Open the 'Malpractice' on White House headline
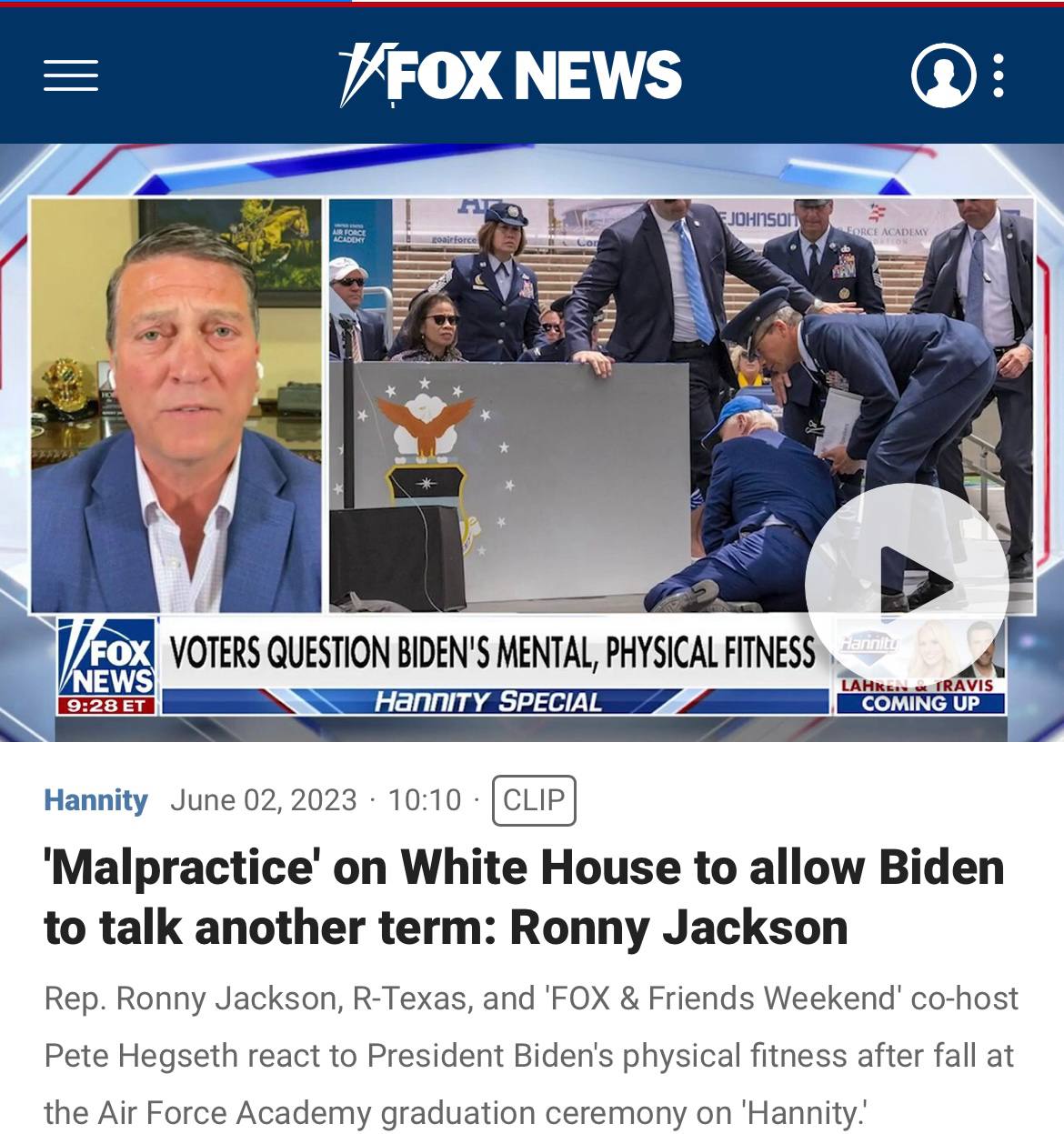This screenshot has width=1064, height=1134. [524, 897]
